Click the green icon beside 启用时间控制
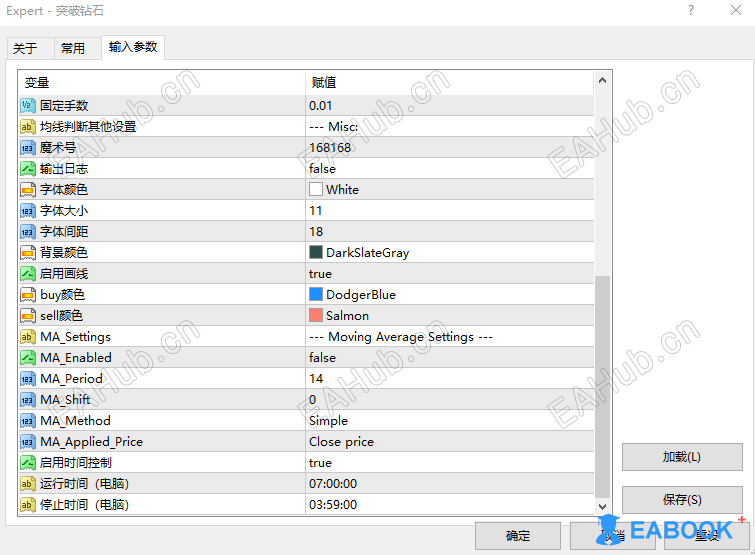755x555 pixels. coord(28,463)
